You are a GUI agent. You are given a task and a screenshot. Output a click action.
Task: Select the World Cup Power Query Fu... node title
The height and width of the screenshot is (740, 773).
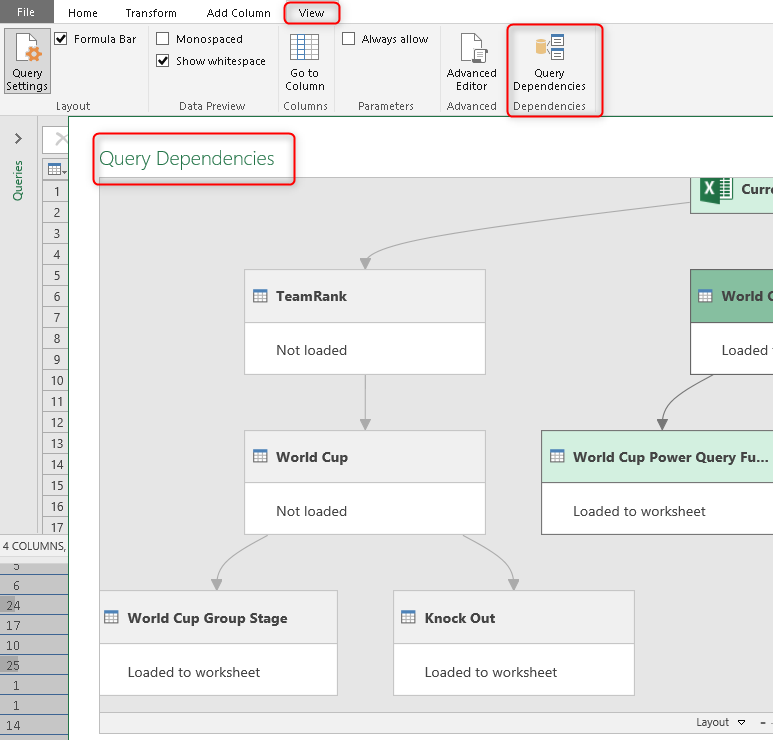click(670, 457)
